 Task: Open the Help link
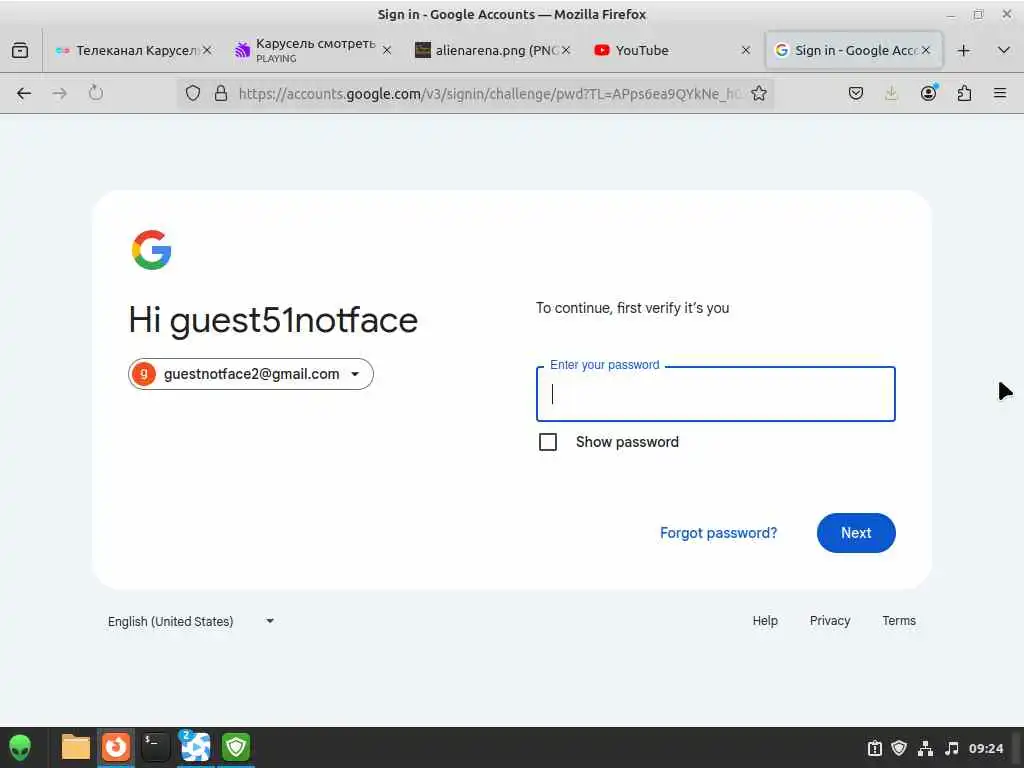coord(765,620)
